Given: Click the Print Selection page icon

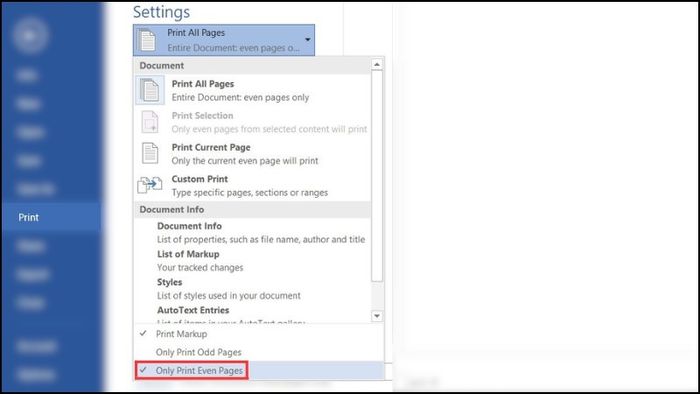Looking at the screenshot, I should pos(150,122).
